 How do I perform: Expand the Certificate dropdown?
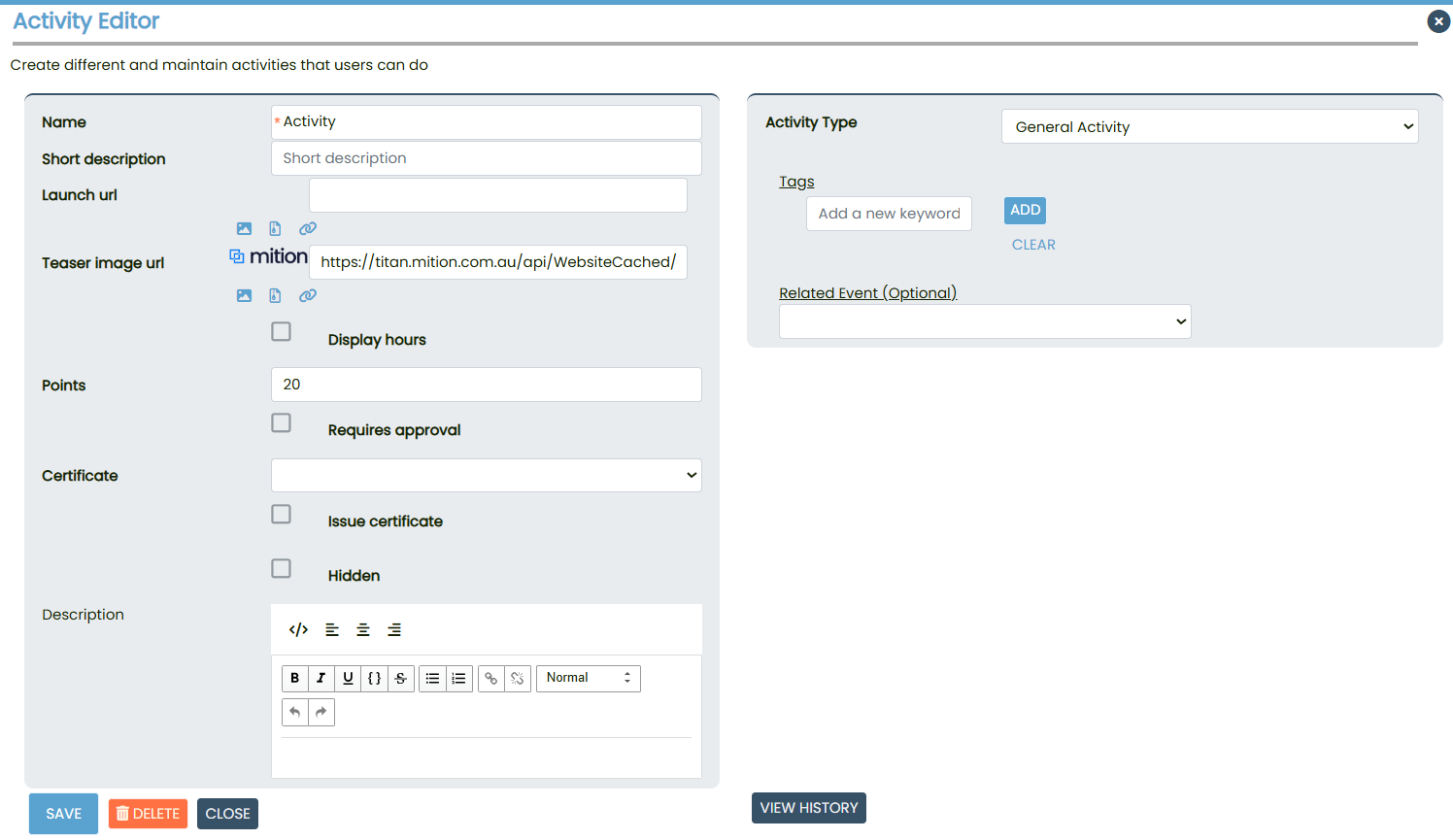(x=486, y=476)
